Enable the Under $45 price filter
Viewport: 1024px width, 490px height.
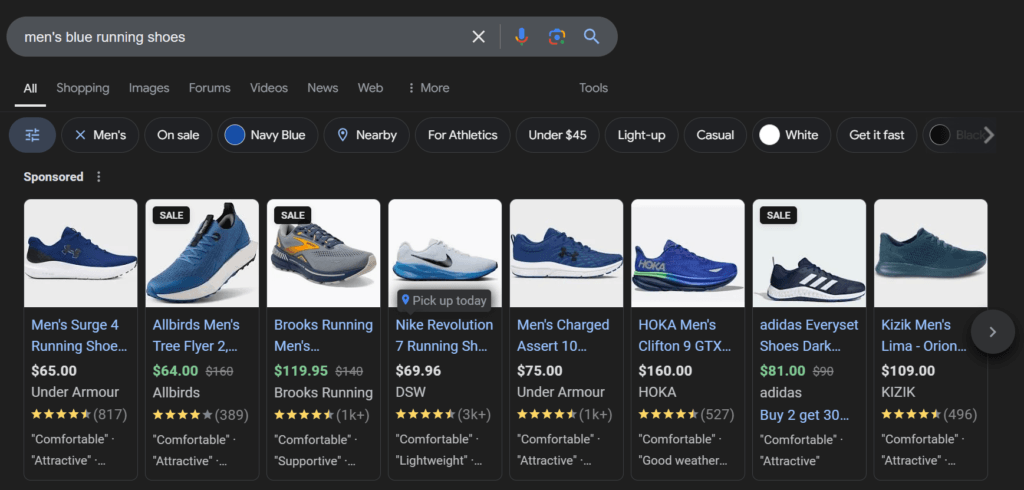(557, 135)
